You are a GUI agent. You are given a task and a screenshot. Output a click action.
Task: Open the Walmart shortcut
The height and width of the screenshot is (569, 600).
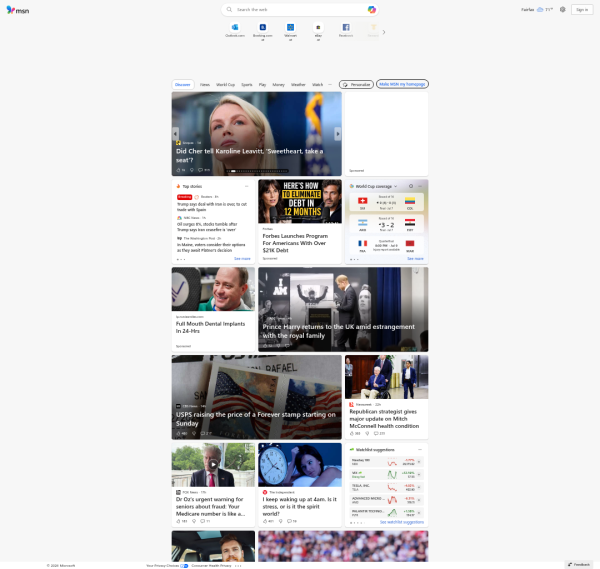290,31
